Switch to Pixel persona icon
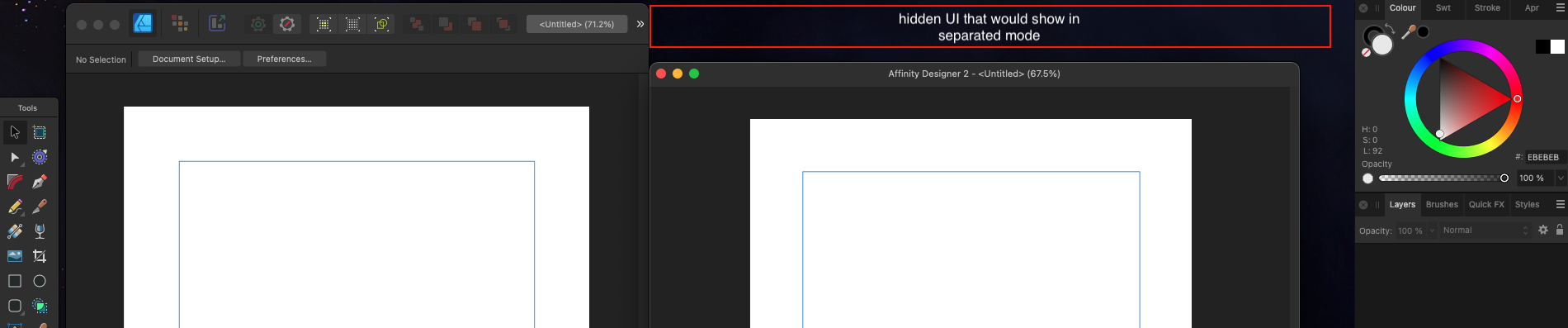This screenshot has height=328, width=1568. tap(180, 24)
